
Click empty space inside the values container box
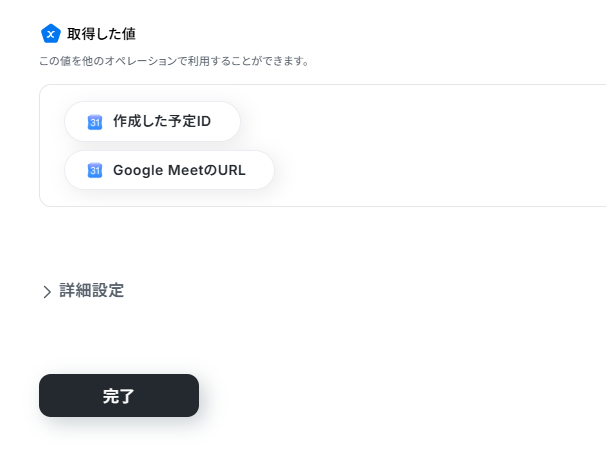[x=425, y=147]
